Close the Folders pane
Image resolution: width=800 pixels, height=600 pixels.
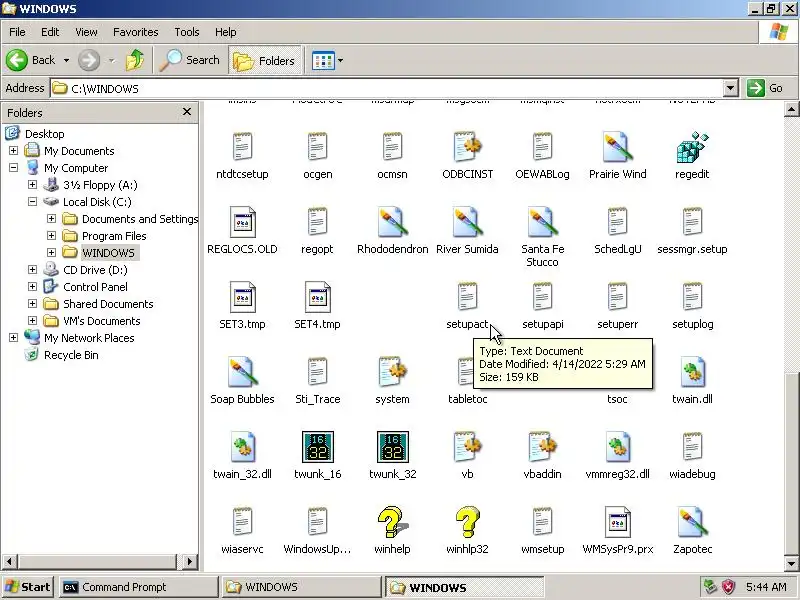coord(187,111)
